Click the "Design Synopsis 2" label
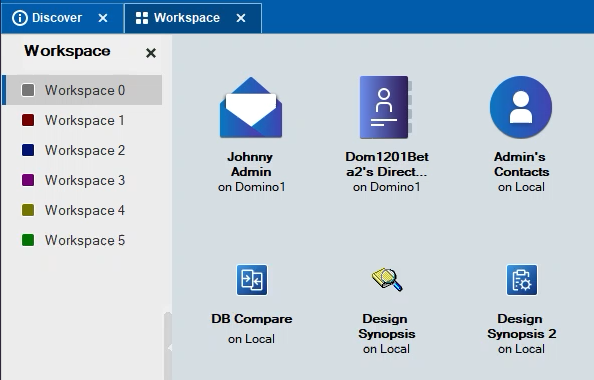This screenshot has height=380, width=594. pyautogui.click(x=522, y=326)
